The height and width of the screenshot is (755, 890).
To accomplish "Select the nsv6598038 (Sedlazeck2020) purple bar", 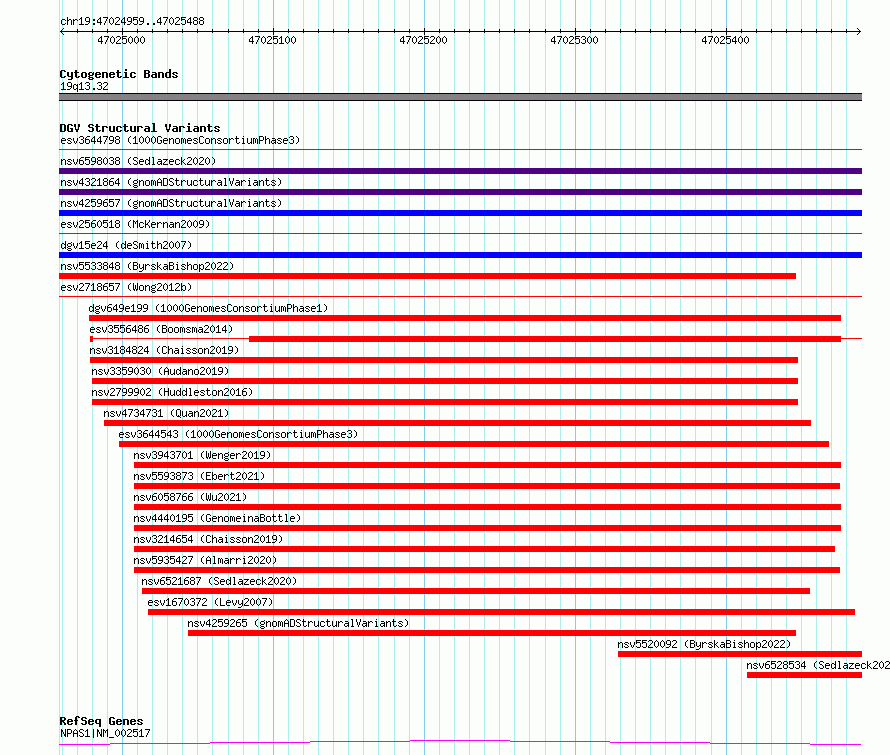I will pyautogui.click(x=460, y=171).
